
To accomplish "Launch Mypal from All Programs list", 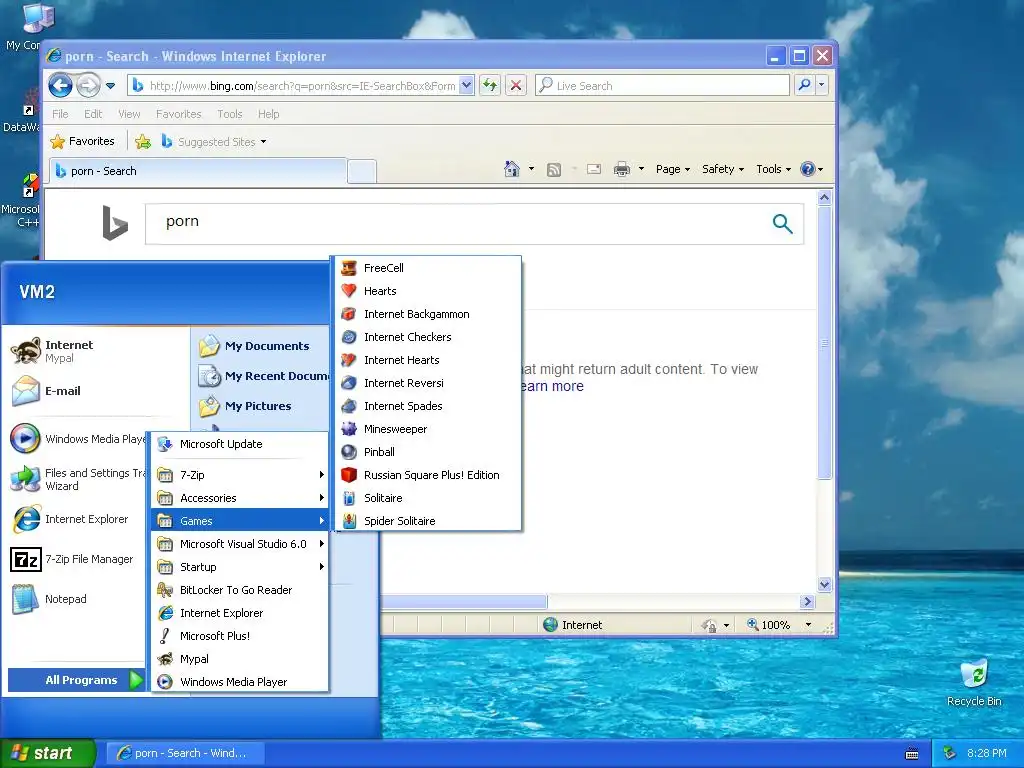I will coord(240,659).
